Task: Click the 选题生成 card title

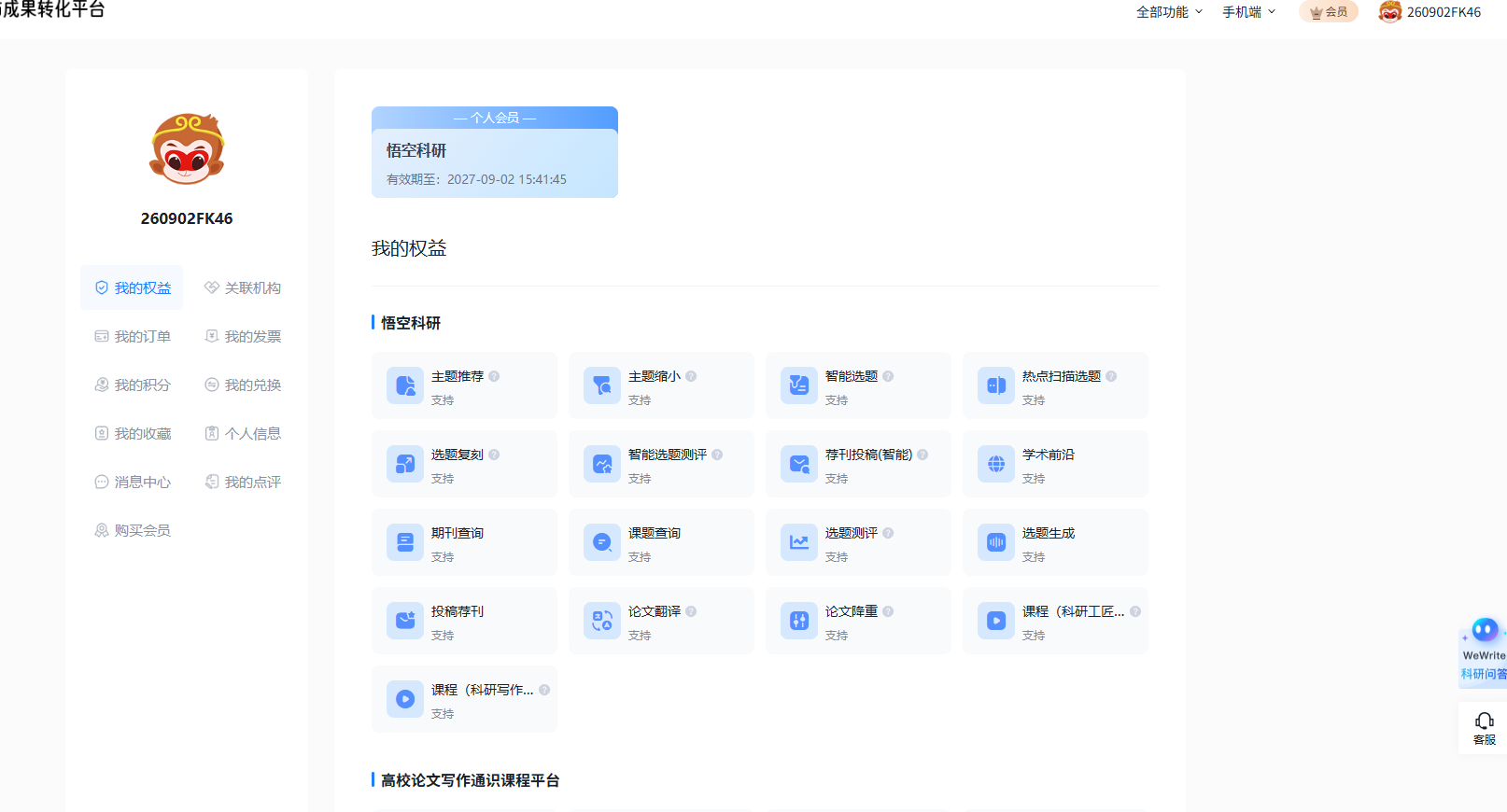Action: point(1049,533)
